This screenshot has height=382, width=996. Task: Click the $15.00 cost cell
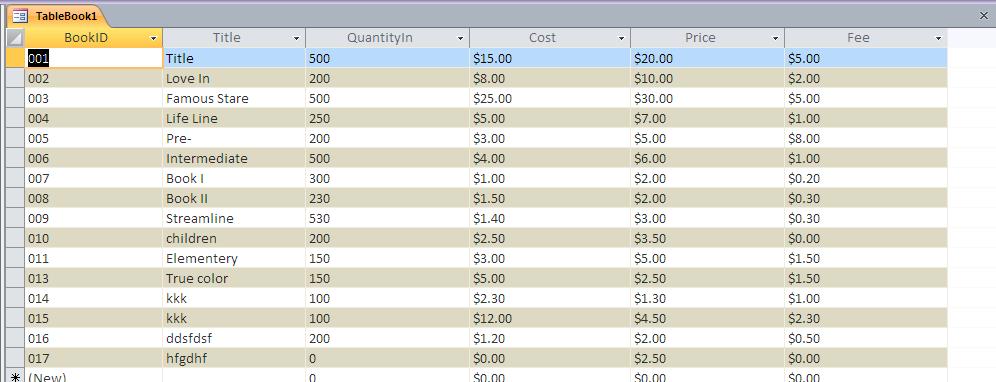(550, 58)
